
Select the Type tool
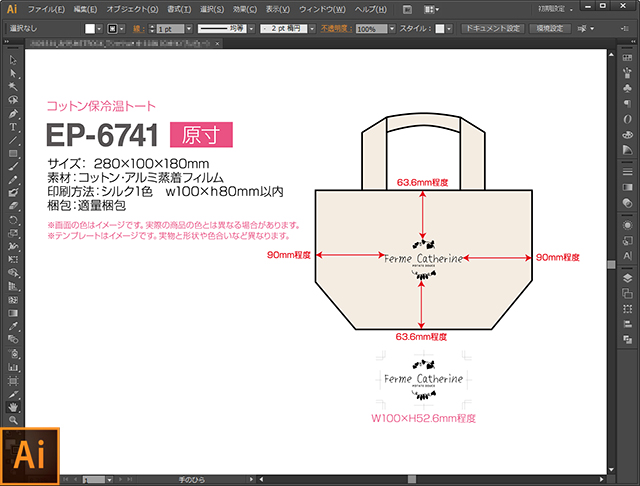tap(13, 127)
